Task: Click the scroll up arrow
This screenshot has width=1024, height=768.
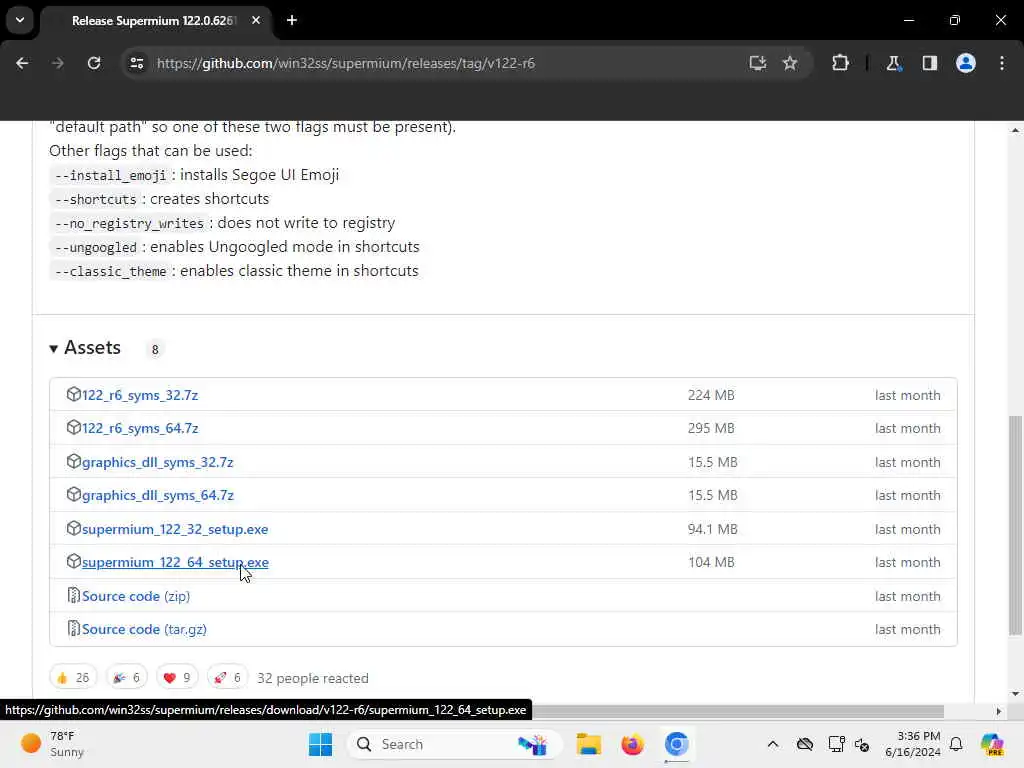Action: [1015, 130]
